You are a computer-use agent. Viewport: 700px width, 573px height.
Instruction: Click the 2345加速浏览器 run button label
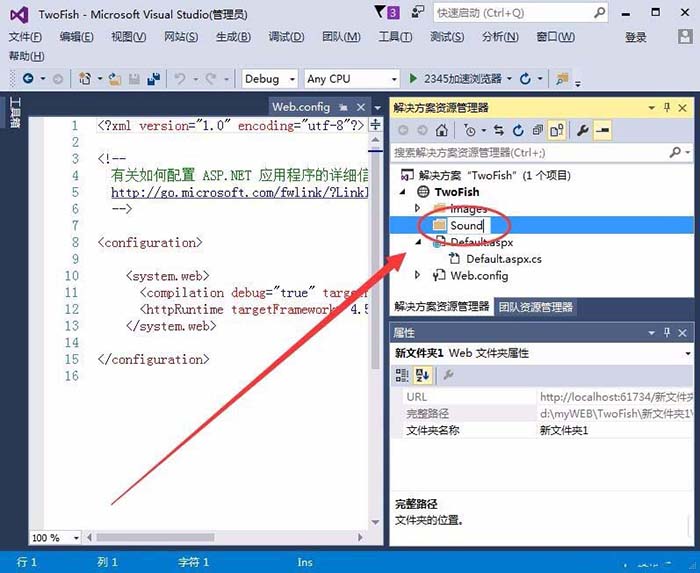(x=462, y=79)
